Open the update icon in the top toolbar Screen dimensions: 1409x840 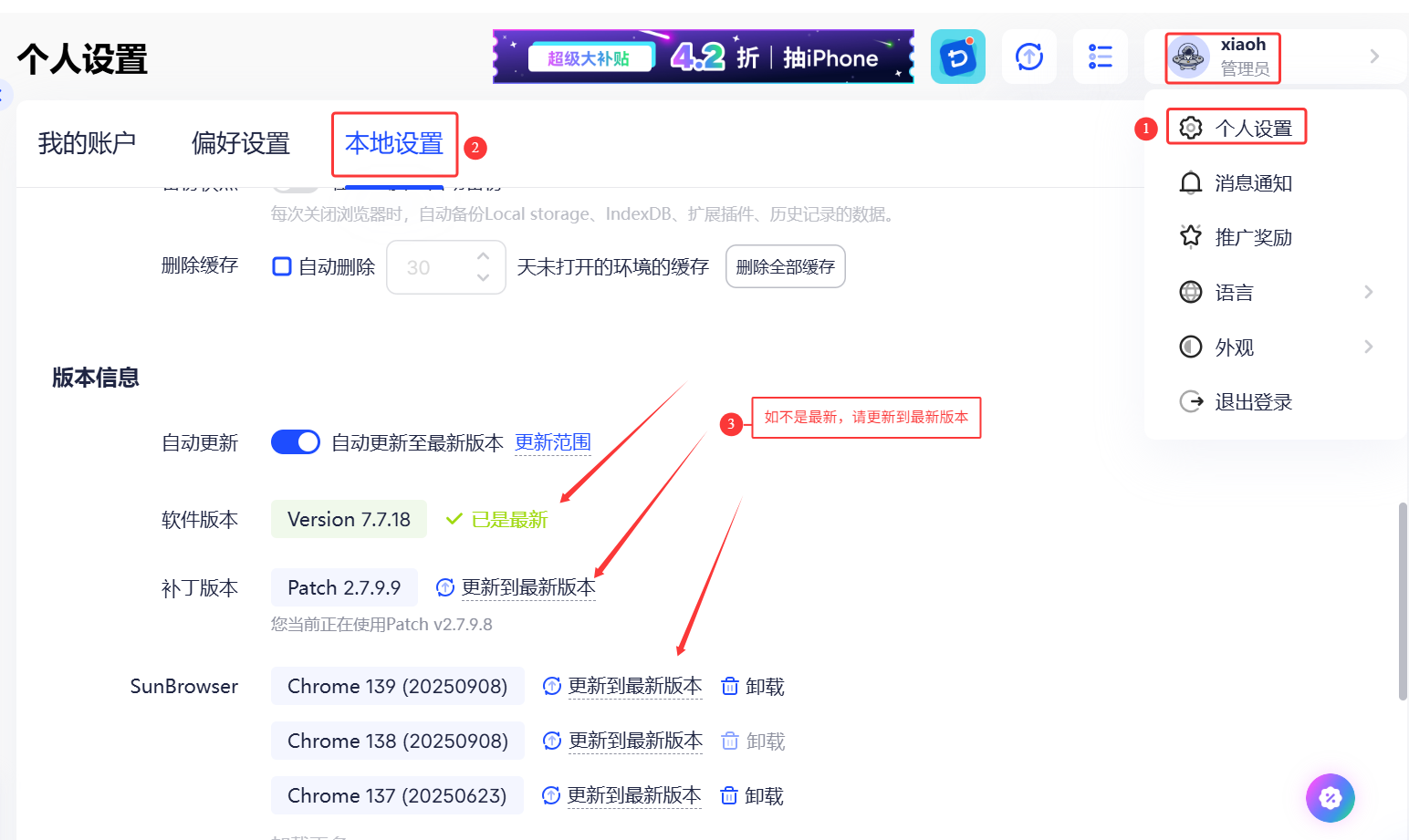click(x=1029, y=57)
